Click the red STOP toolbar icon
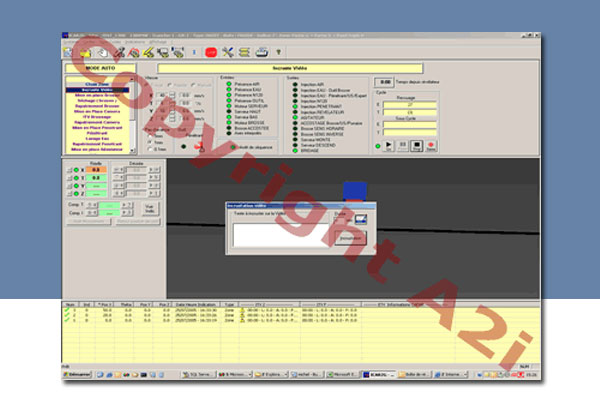The image size is (600, 400). (211, 51)
